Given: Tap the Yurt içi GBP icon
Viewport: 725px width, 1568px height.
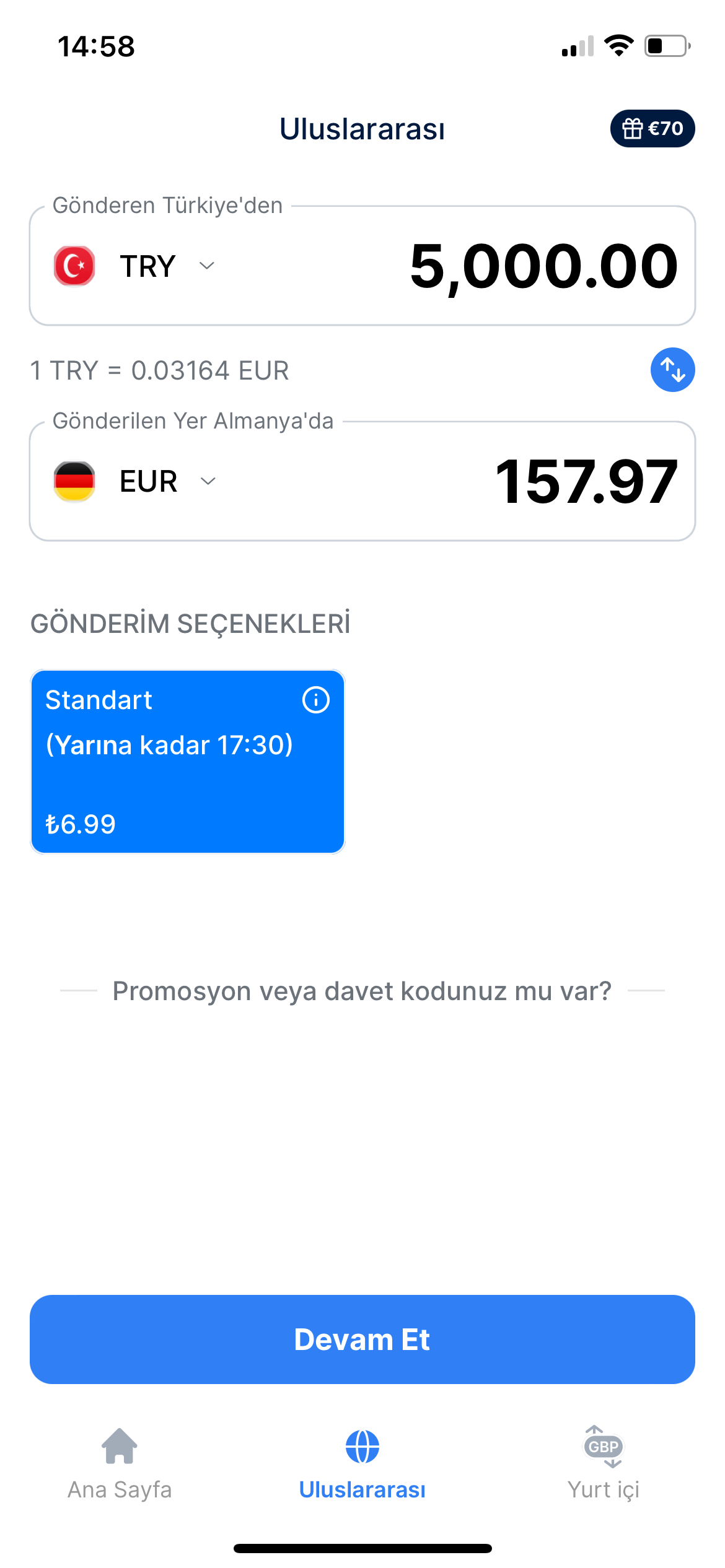Looking at the screenshot, I should tap(604, 1447).
